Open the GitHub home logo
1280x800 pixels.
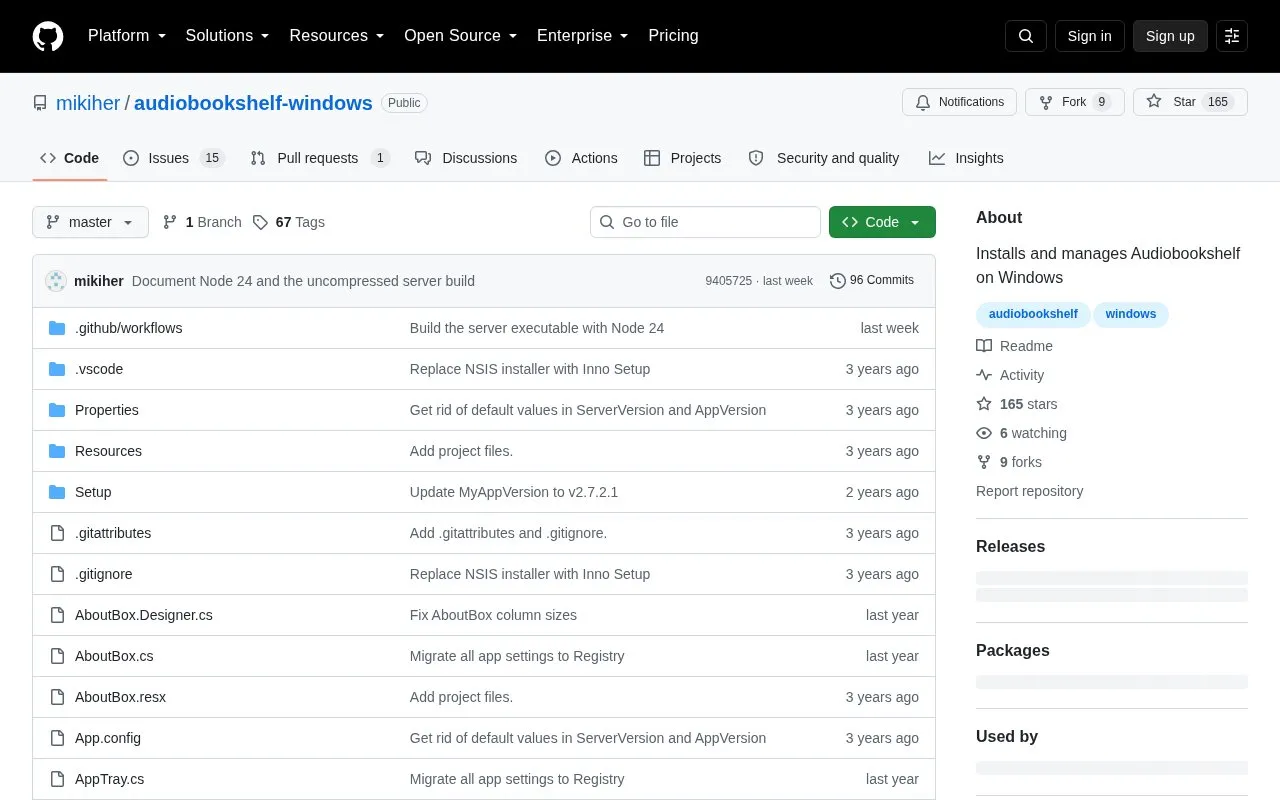coord(48,36)
